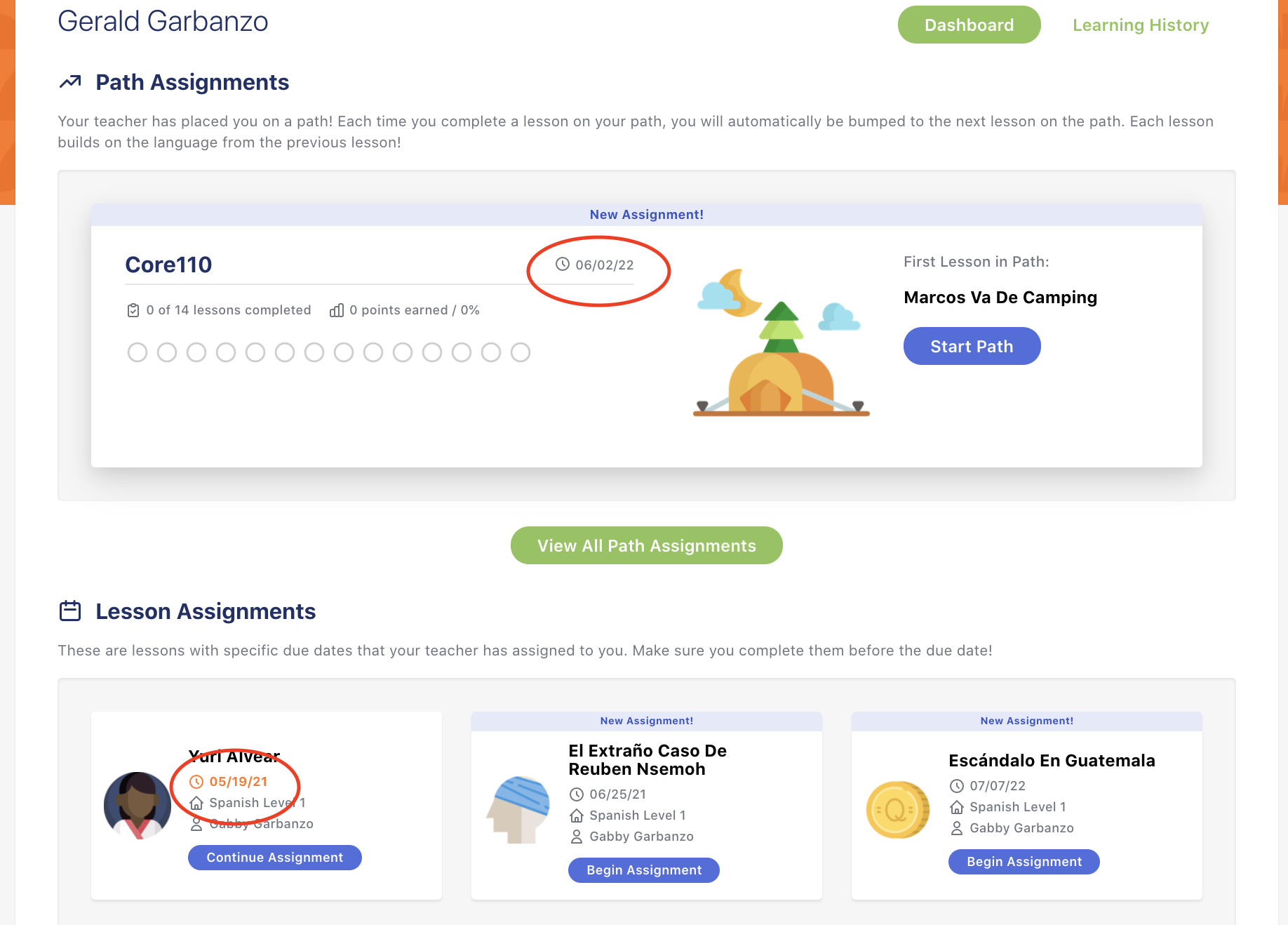Switch to the Learning History tab
The width and height of the screenshot is (1288, 925).
tap(1140, 25)
